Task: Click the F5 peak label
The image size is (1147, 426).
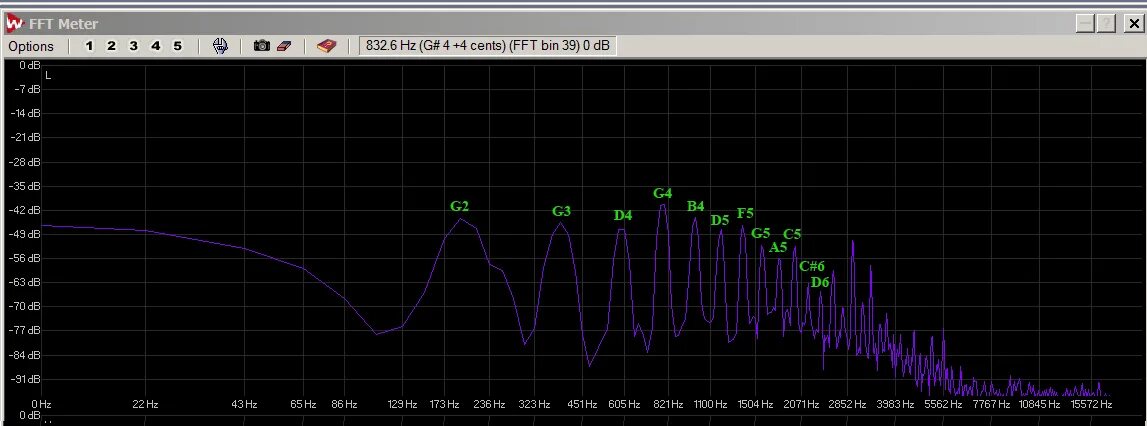Action: 745,214
